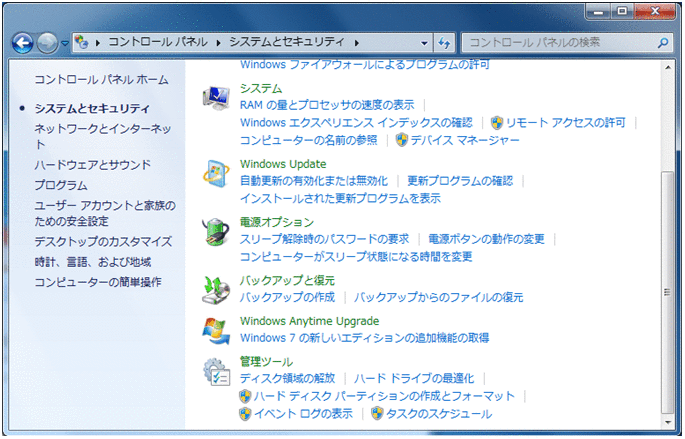Open the 管理ツール heading
685x439 pixels.
(x=266, y=362)
